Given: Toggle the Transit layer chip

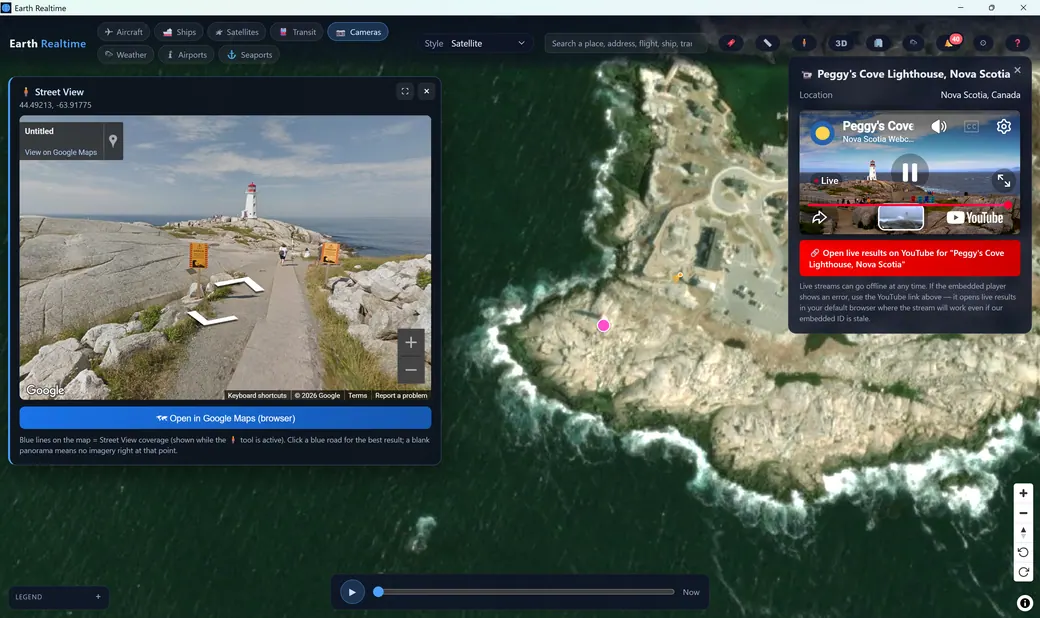Looking at the screenshot, I should [297, 32].
